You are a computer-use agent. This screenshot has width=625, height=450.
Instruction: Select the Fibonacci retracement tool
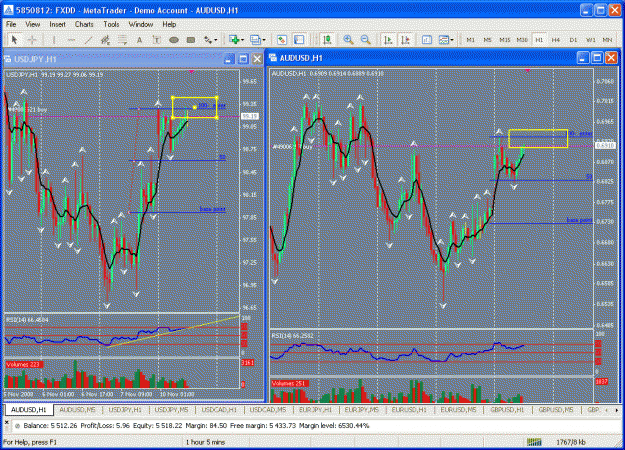[x=122, y=39]
